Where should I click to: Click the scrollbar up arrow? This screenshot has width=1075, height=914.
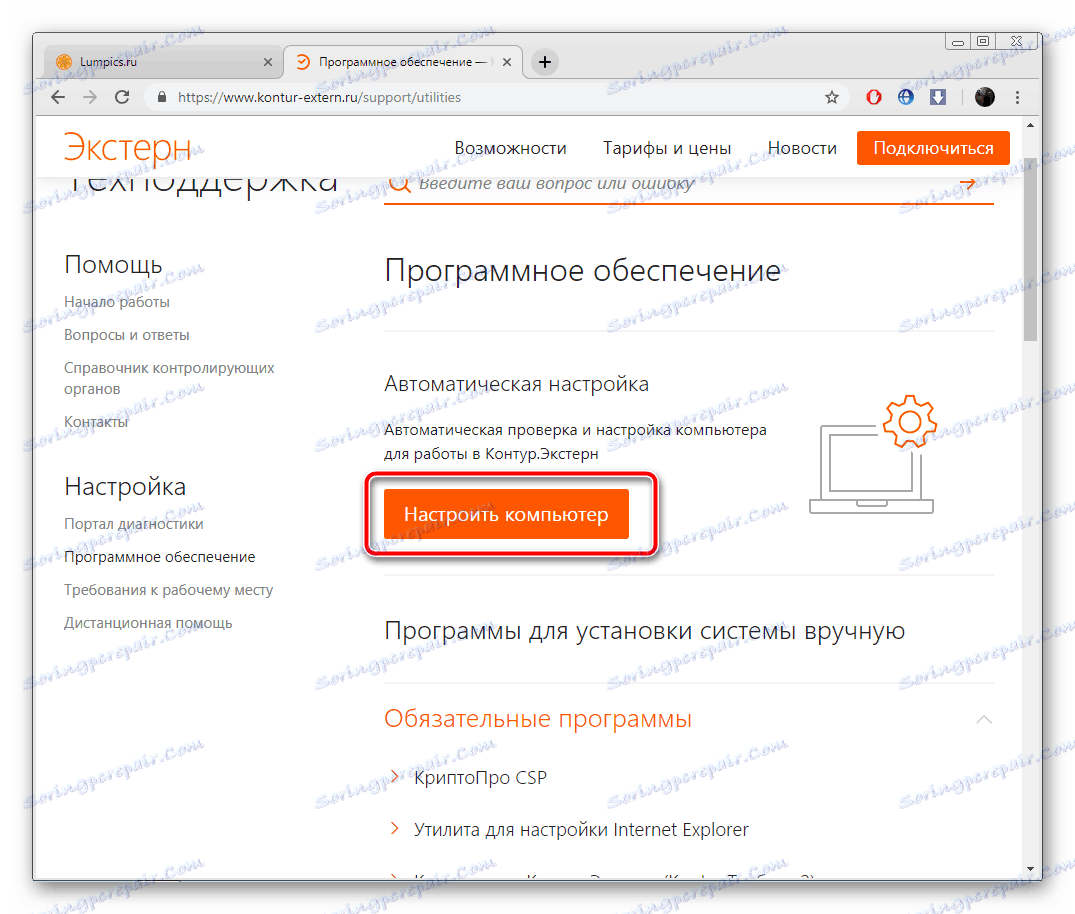point(1030,125)
